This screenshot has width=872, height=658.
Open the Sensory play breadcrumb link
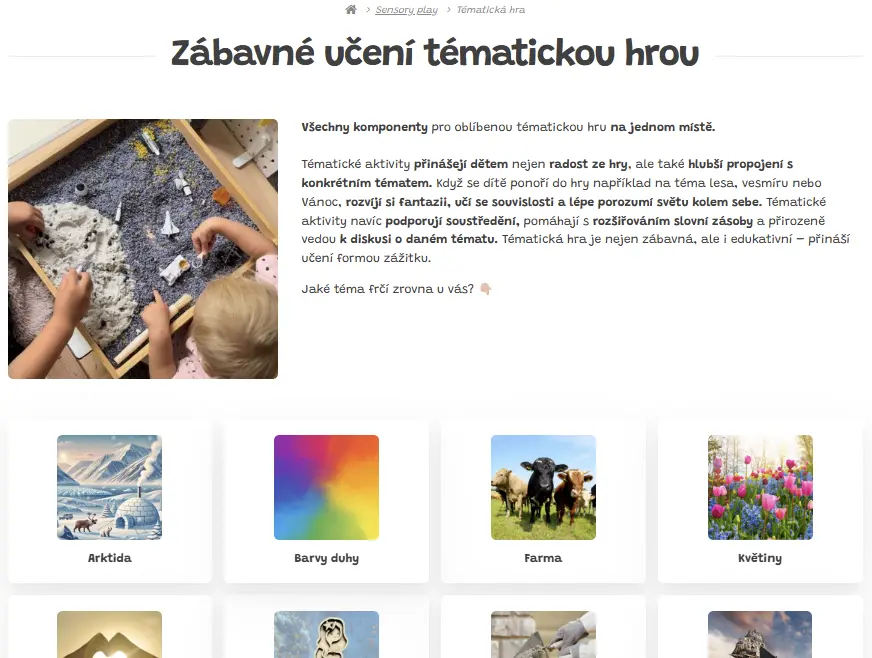tap(406, 10)
